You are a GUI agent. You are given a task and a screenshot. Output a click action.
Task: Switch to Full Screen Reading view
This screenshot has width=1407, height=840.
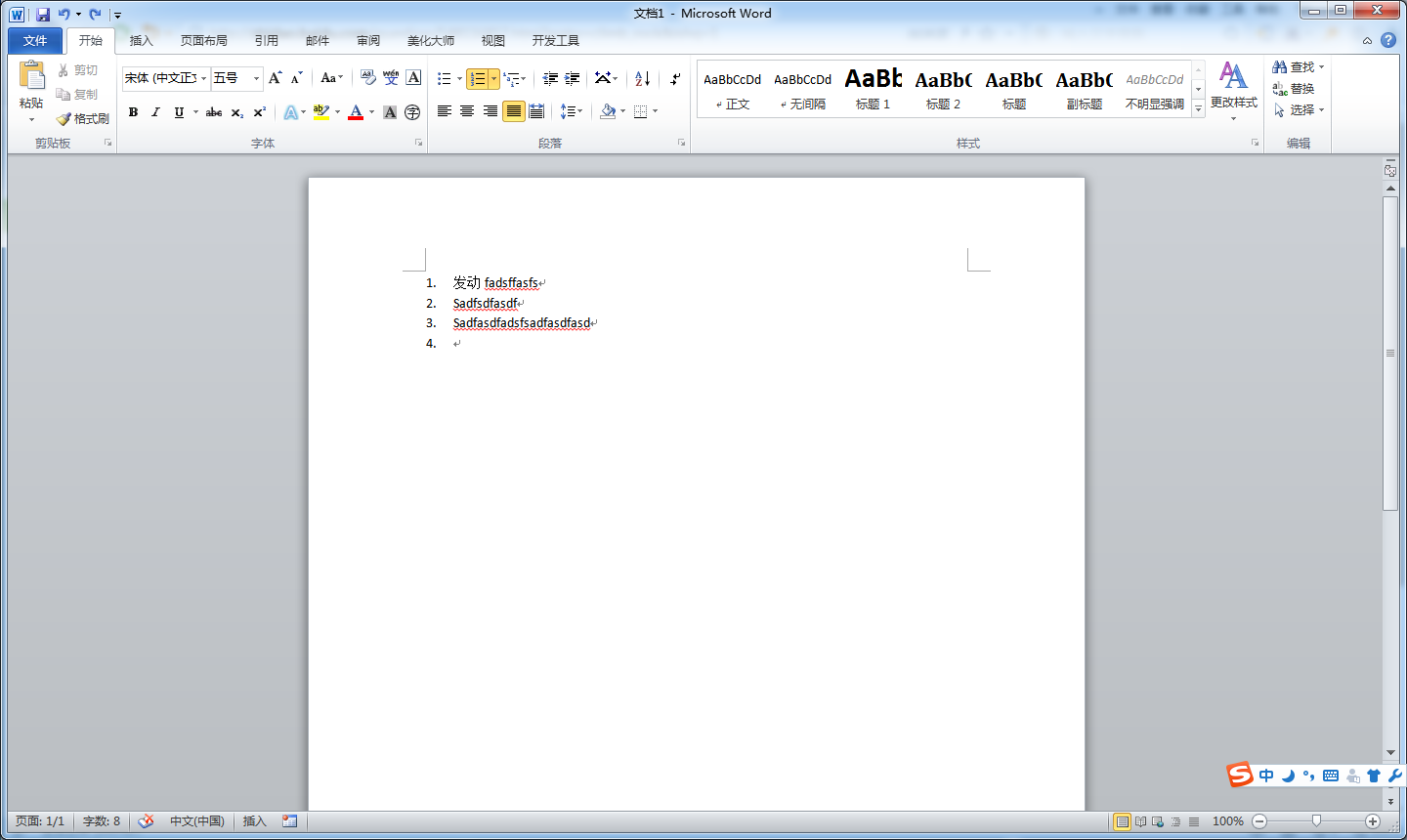point(1140,821)
